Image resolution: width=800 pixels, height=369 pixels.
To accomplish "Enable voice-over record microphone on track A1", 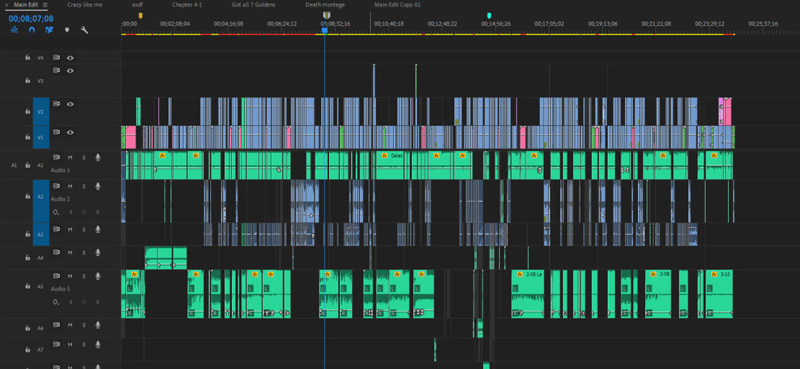I will (x=97, y=158).
